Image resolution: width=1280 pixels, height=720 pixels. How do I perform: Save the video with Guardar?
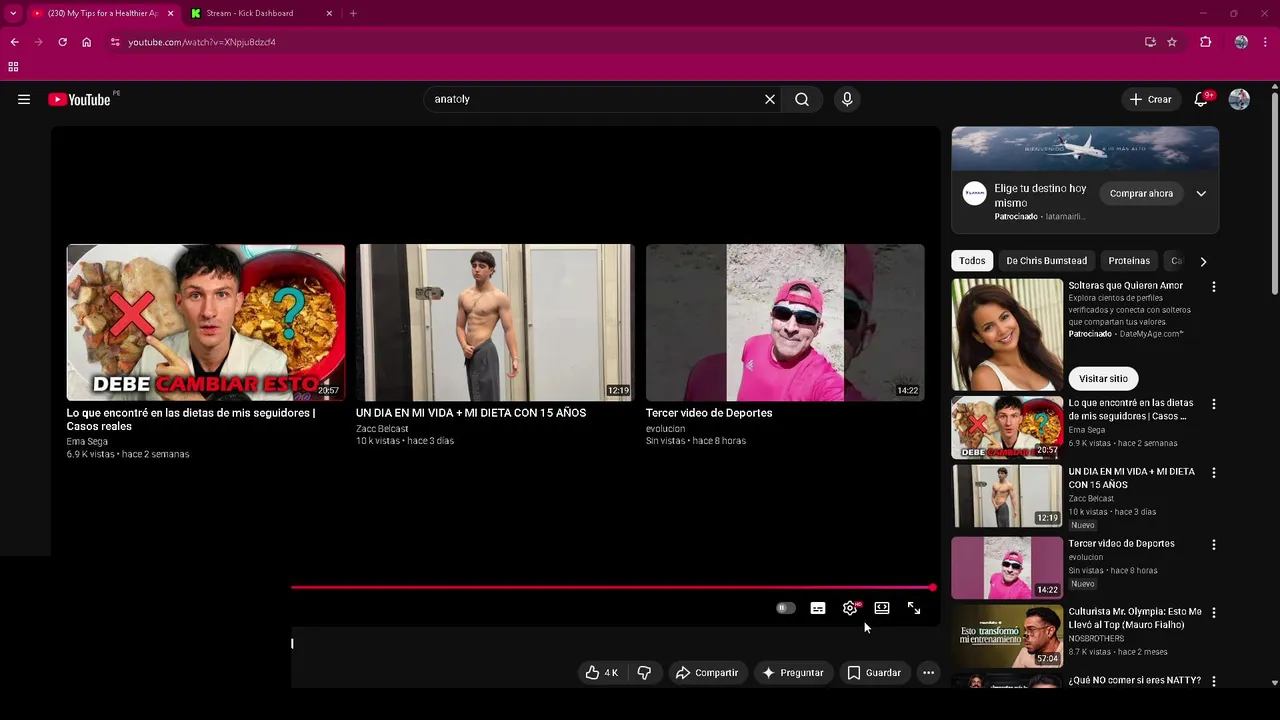(874, 673)
